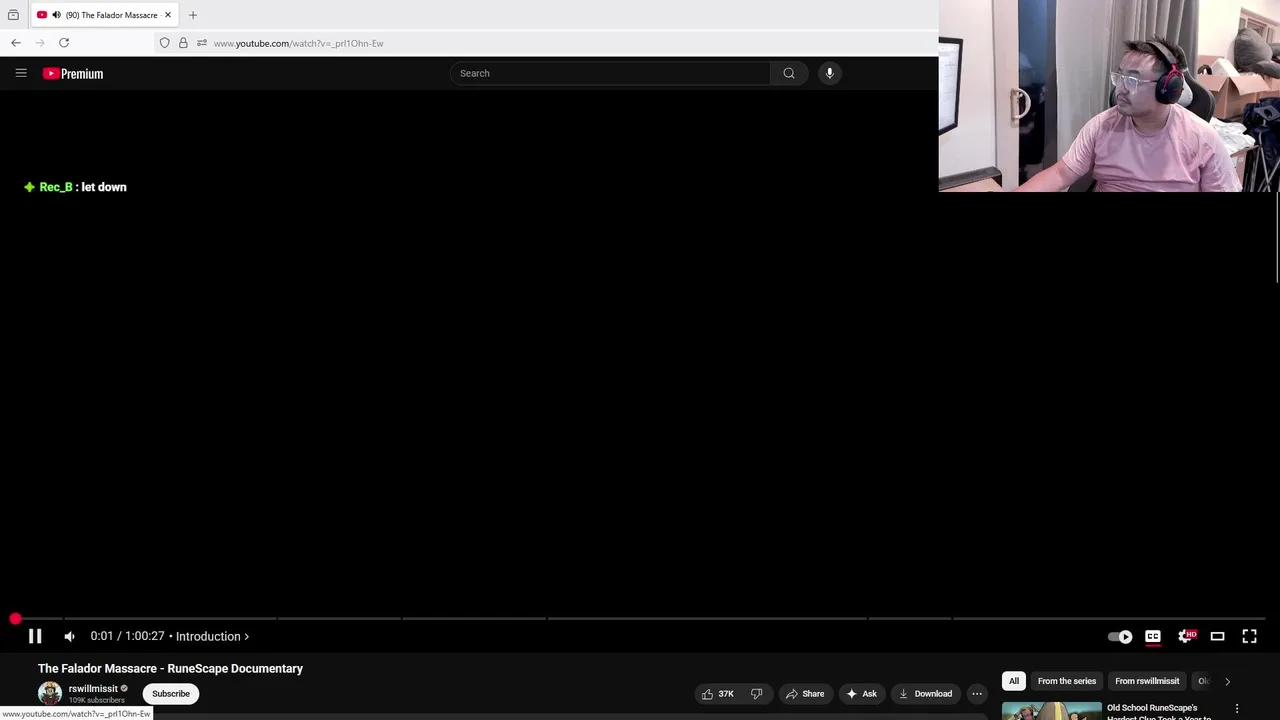View the site security padlock info

coord(183,43)
